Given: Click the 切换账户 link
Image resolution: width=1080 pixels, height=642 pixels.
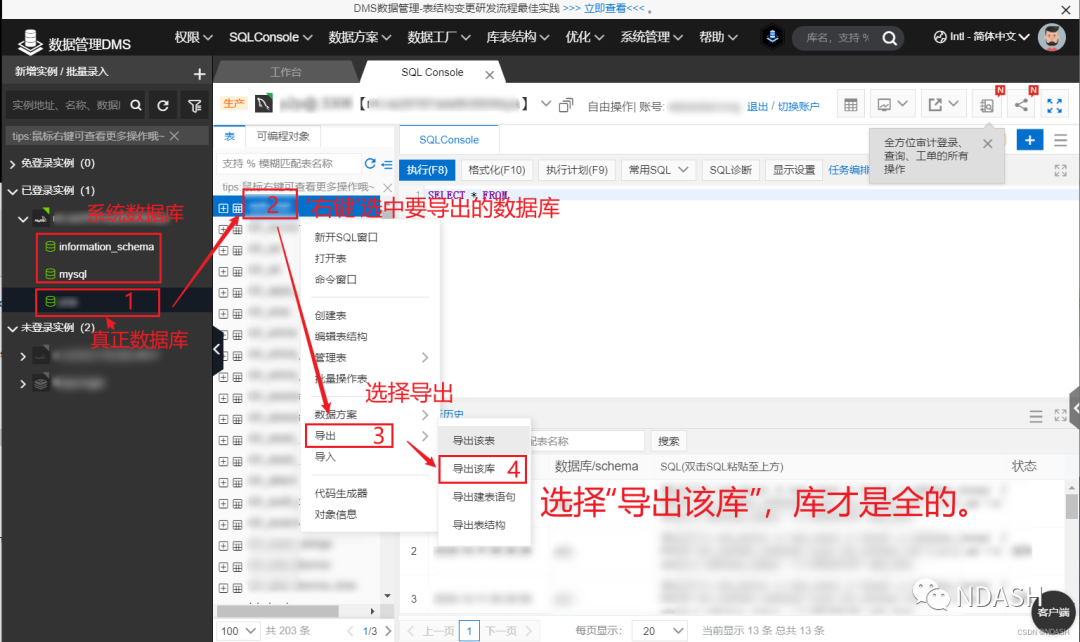Looking at the screenshot, I should (799, 104).
